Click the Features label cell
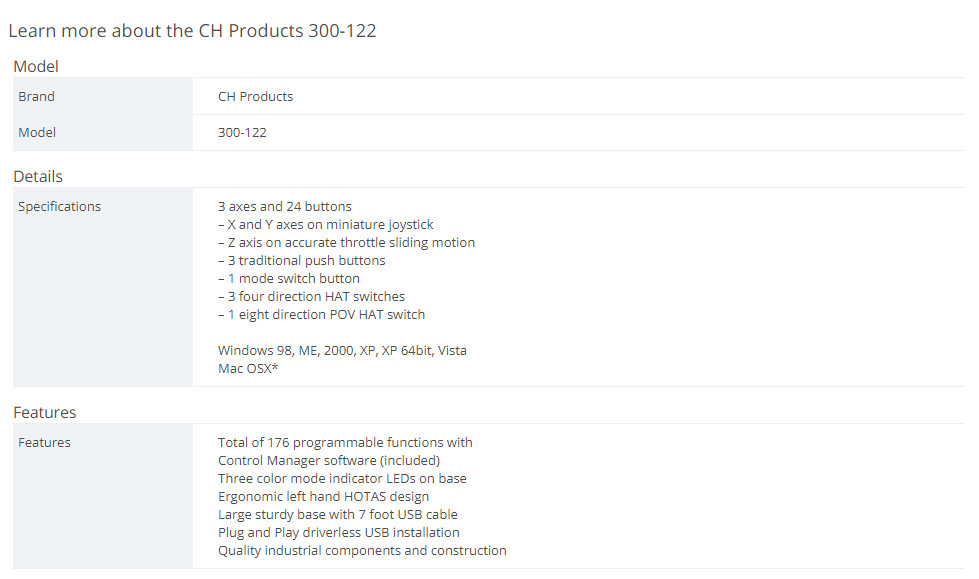 103,496
